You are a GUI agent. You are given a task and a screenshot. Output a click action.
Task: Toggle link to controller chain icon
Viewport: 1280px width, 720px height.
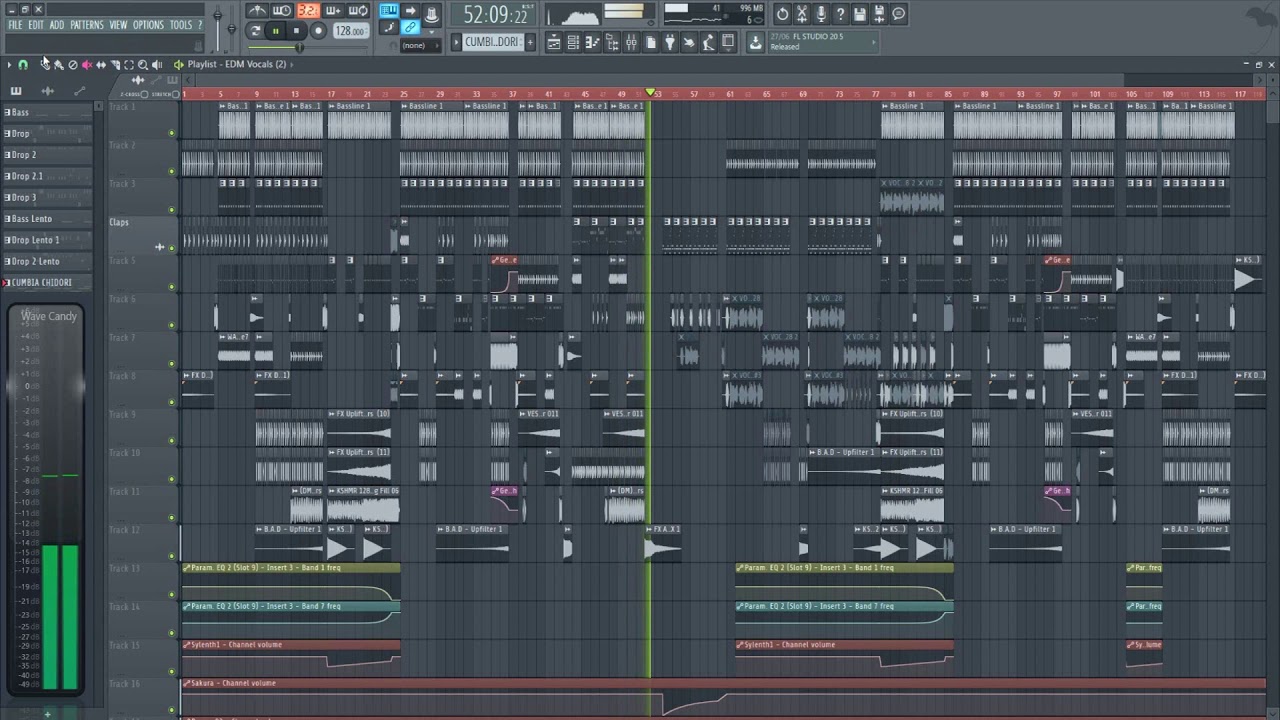[x=410, y=27]
